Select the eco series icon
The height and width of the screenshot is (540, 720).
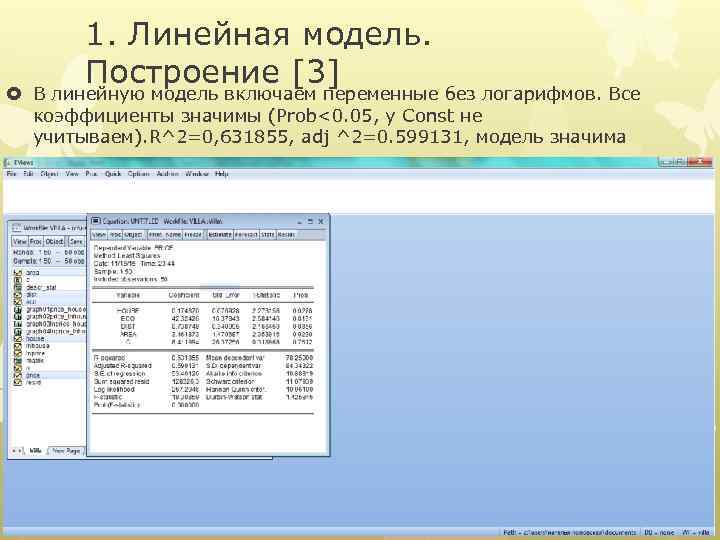tap(18, 302)
